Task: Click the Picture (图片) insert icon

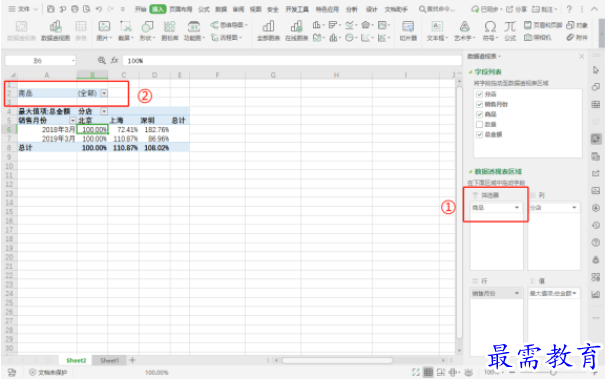Action: pos(104,30)
